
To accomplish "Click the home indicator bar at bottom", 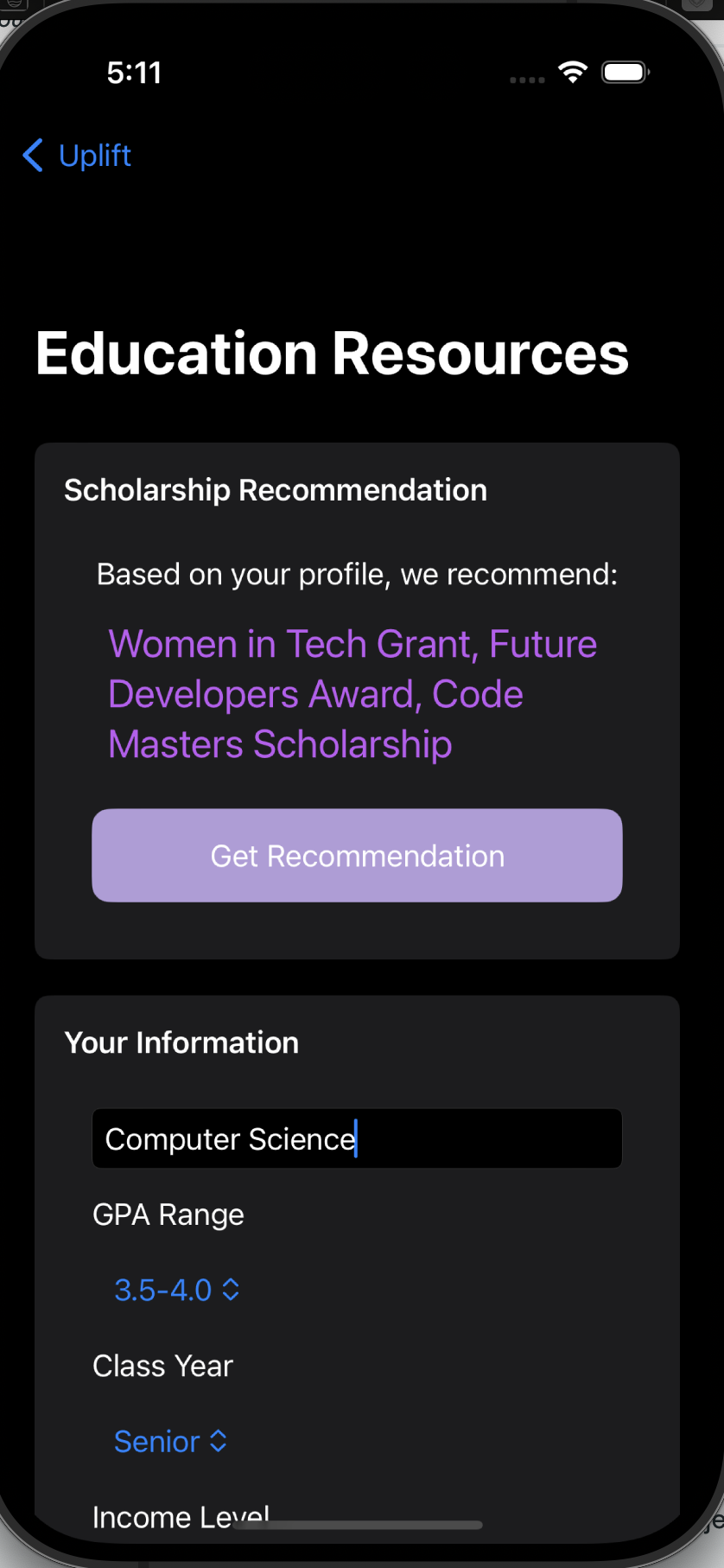I will (x=358, y=1525).
